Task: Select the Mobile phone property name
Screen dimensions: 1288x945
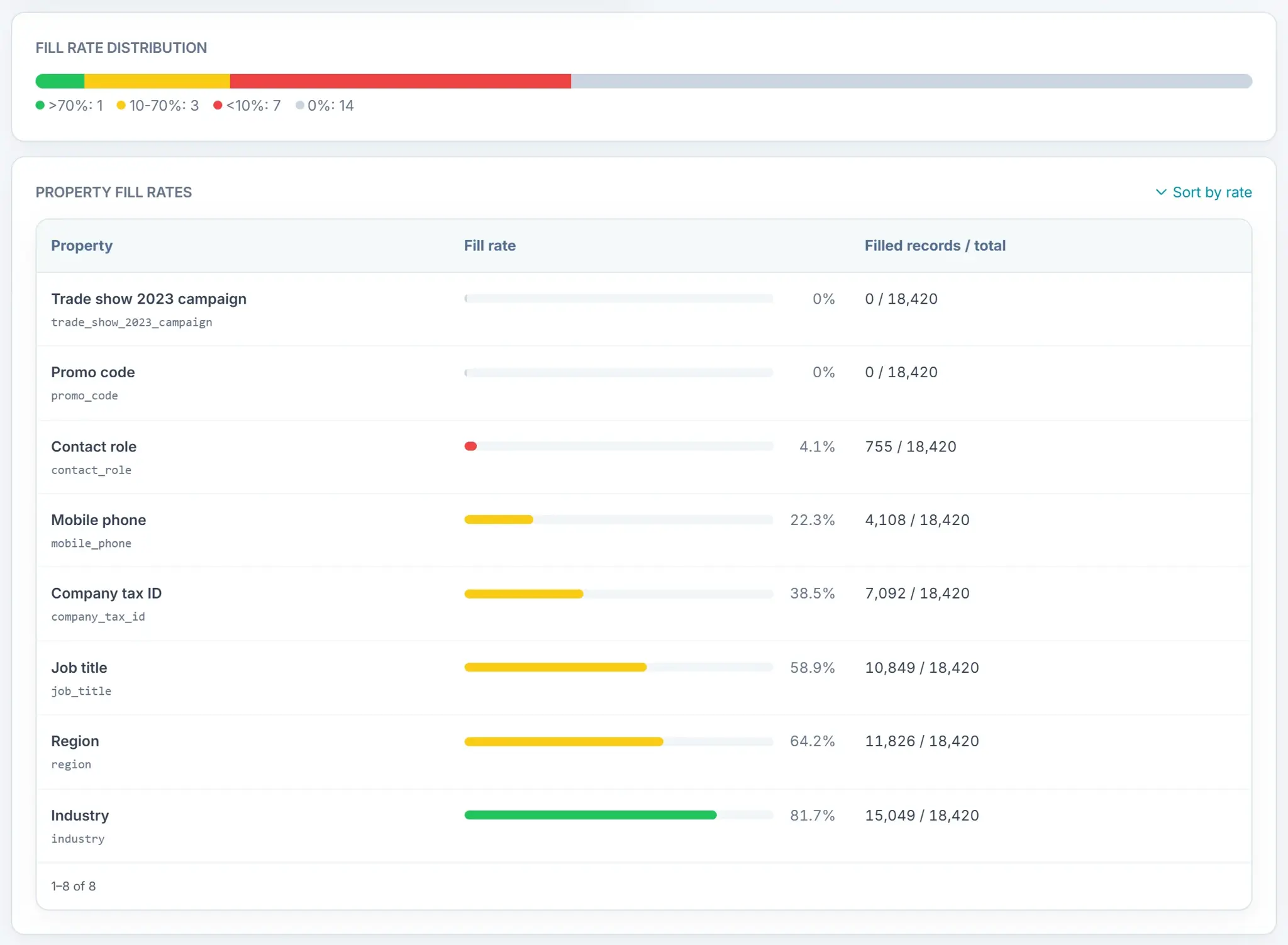Action: tap(98, 520)
